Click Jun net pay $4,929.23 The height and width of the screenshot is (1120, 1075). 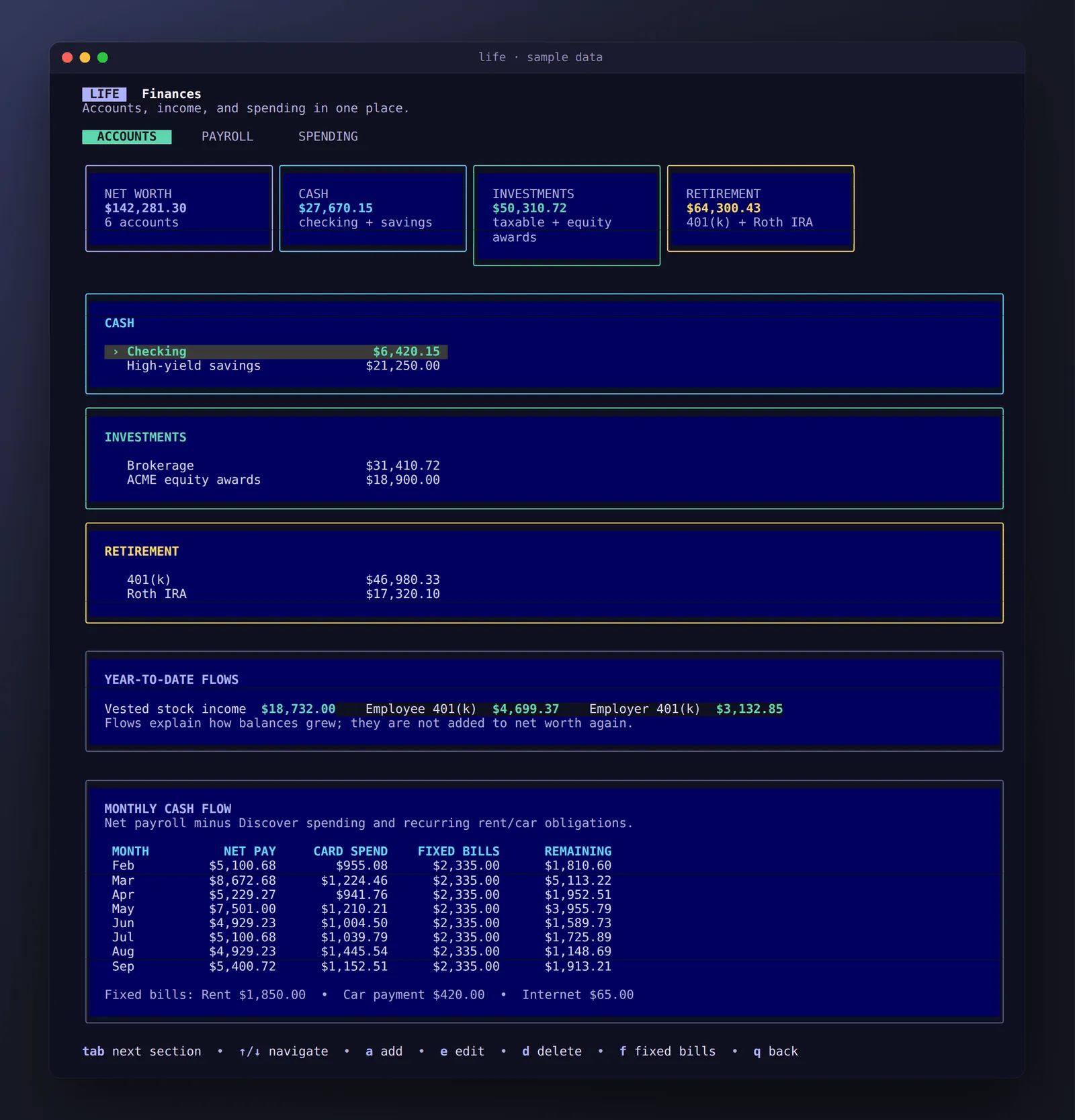tap(243, 923)
